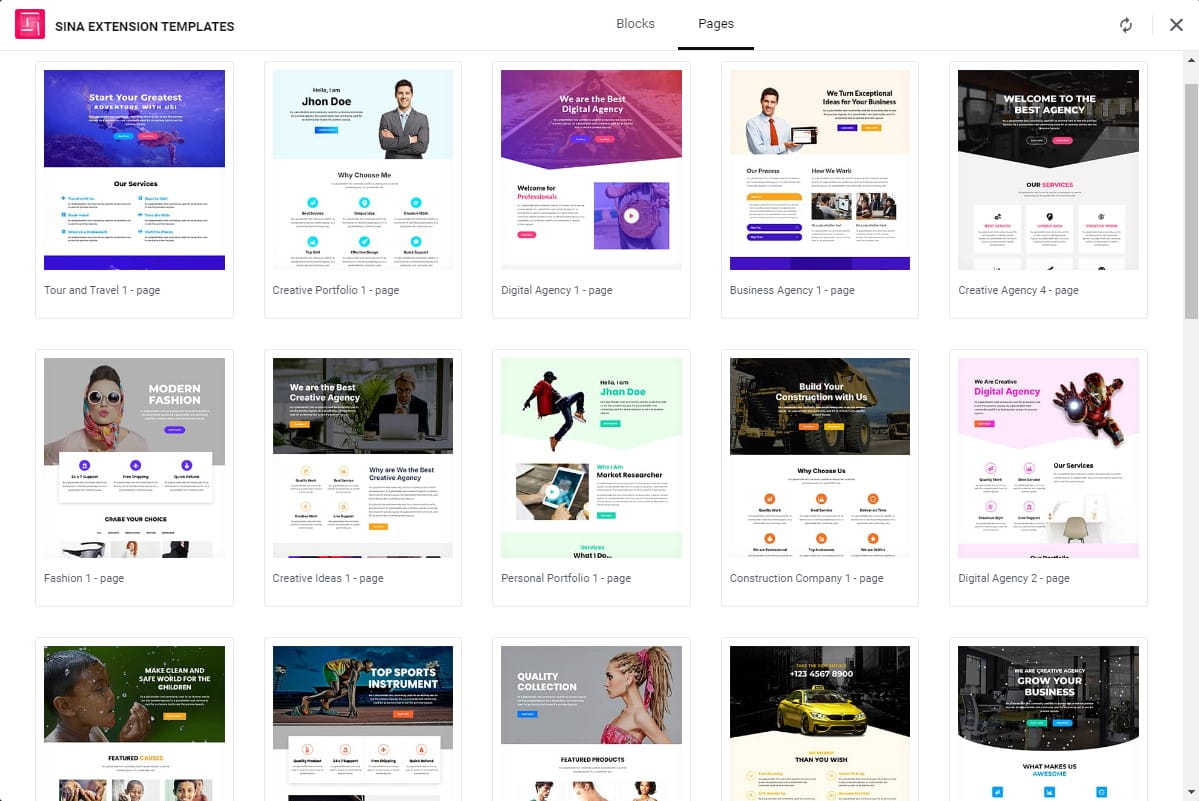Image resolution: width=1199 pixels, height=801 pixels.
Task: Switch to the Blocks tab
Action: click(635, 24)
